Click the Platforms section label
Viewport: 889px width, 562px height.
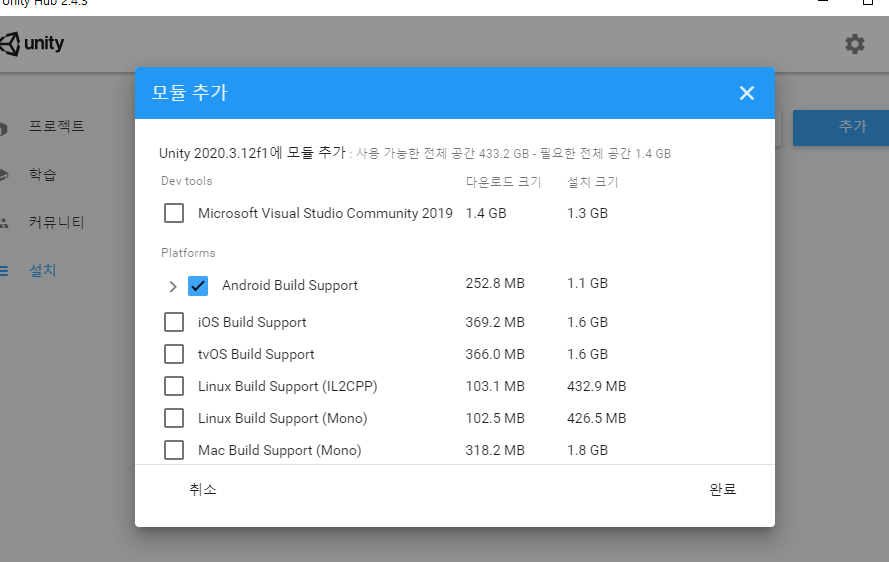(188, 253)
